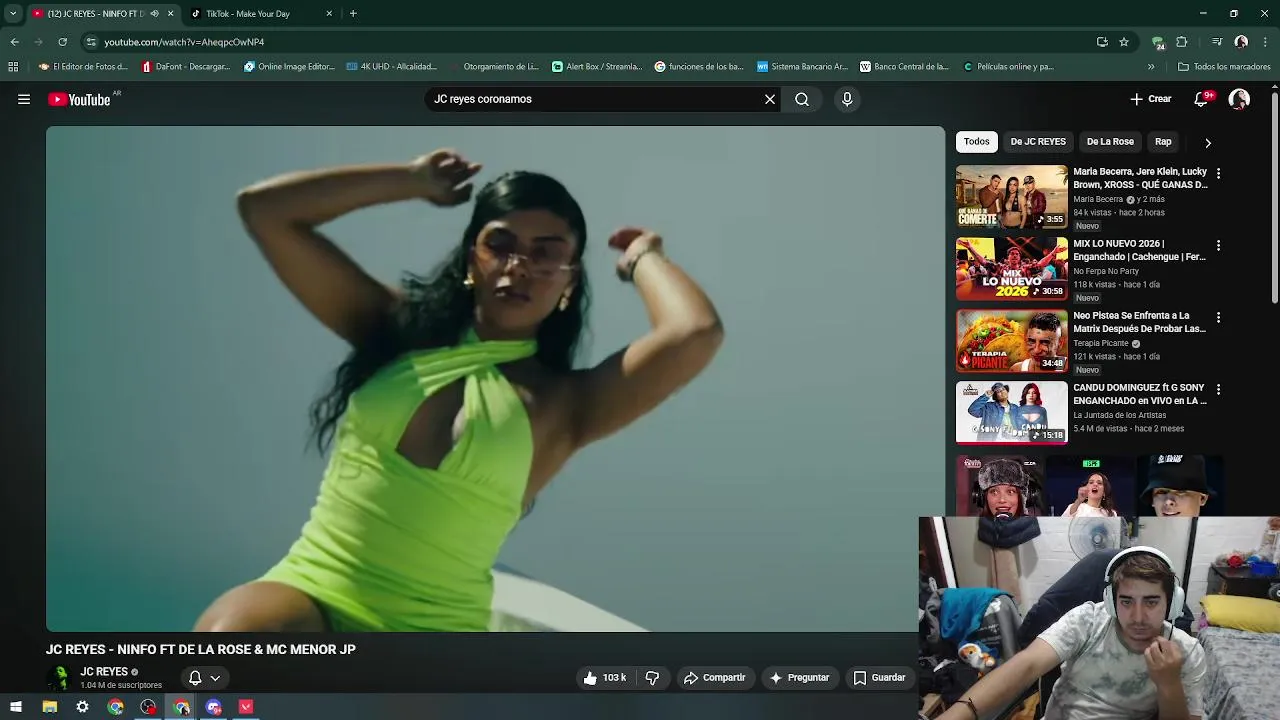Open YouTube notifications bell in the header
This screenshot has height=720, width=1280.
coord(1202,99)
